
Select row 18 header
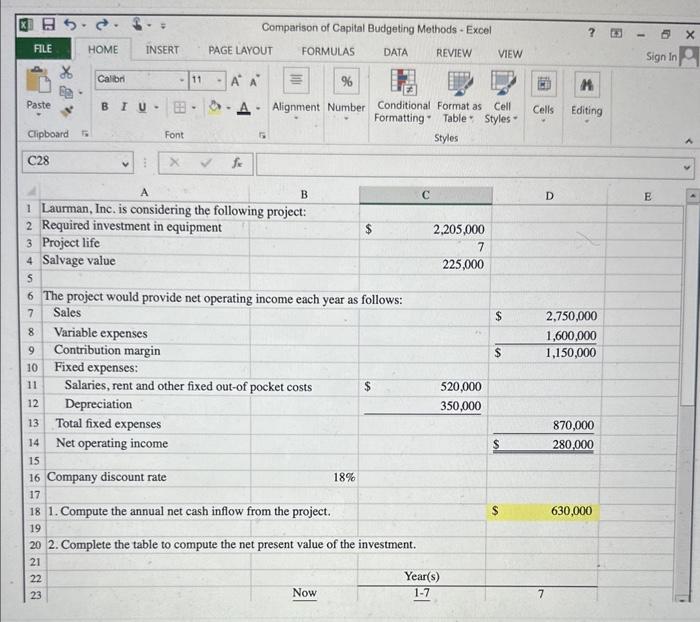coord(35,511)
